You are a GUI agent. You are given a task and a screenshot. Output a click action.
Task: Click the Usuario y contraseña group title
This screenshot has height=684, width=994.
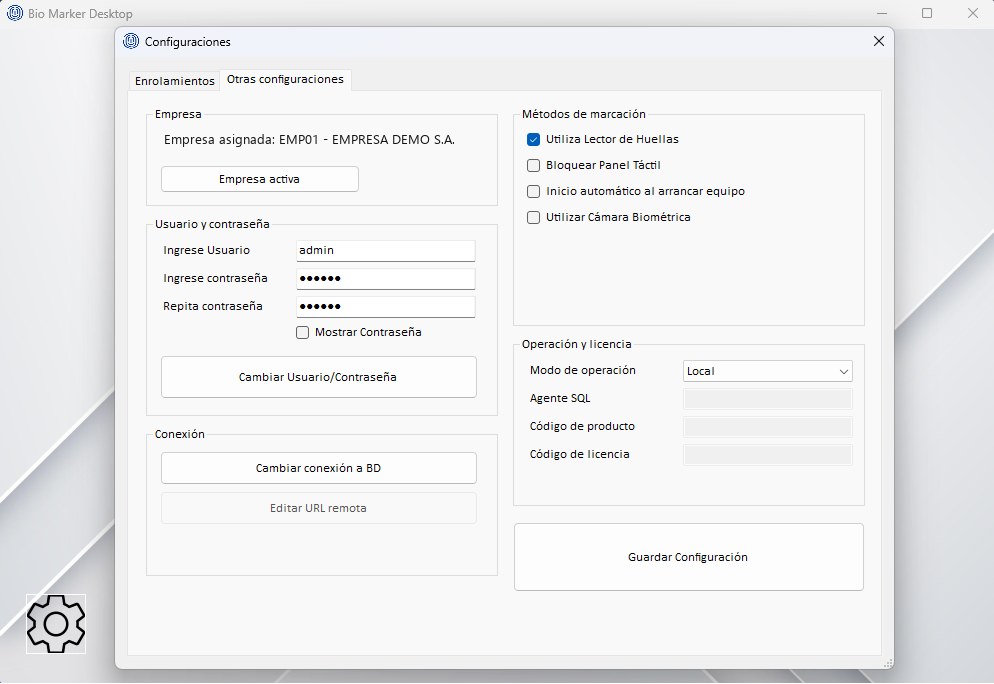(212, 224)
